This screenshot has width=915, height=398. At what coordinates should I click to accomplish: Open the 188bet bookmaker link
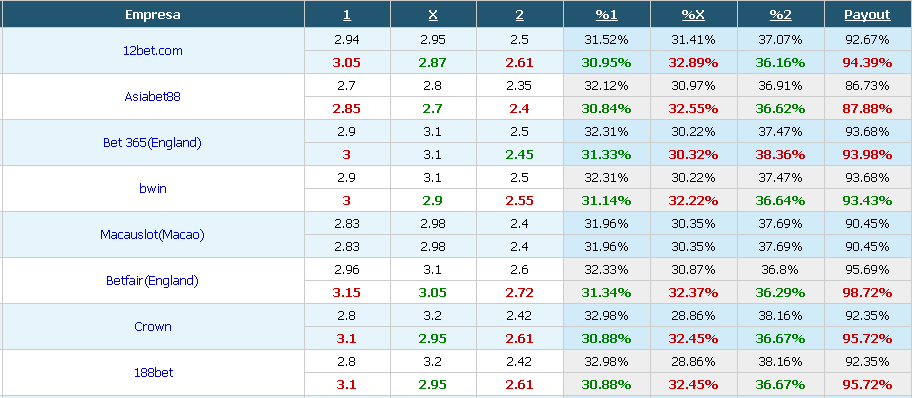coord(152,372)
